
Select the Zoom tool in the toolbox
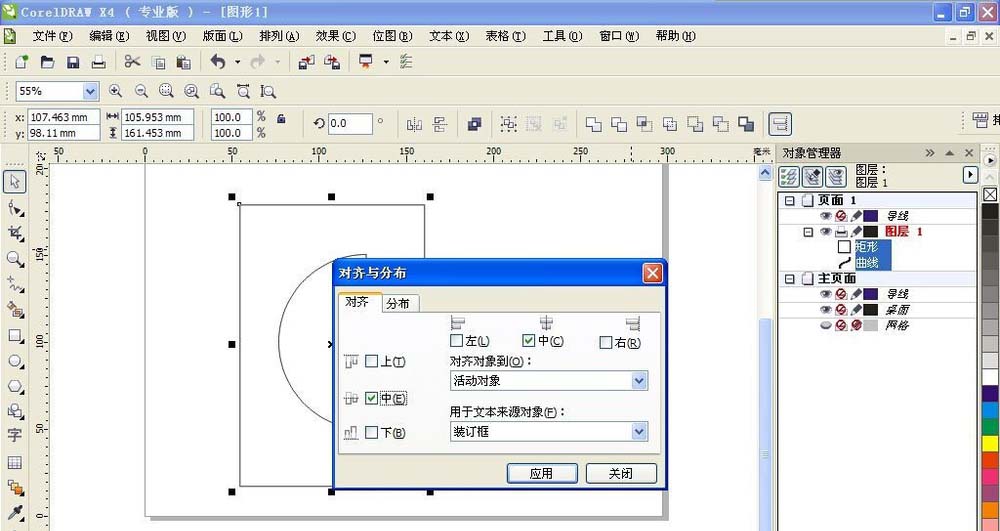15,259
